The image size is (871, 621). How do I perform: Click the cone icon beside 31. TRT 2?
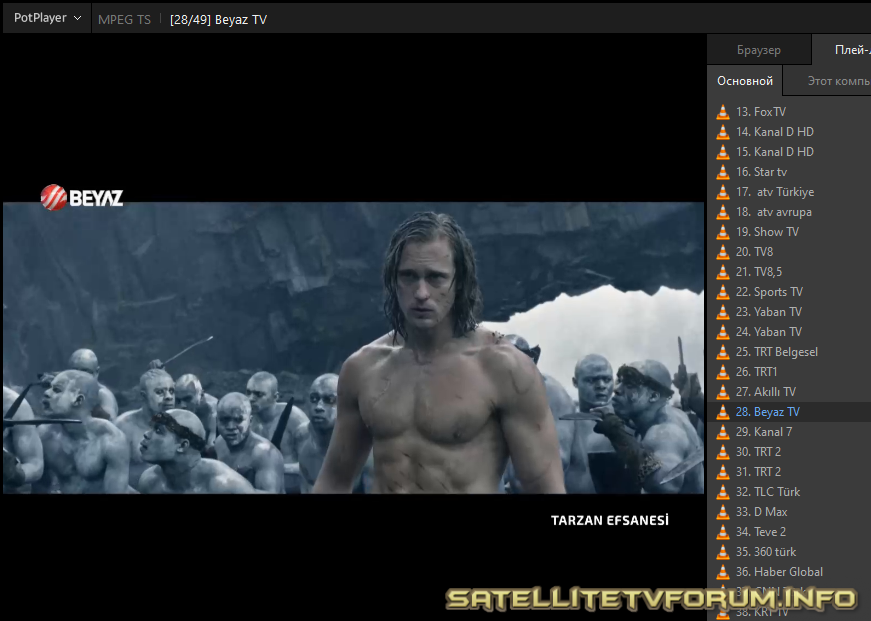pyautogui.click(x=723, y=472)
